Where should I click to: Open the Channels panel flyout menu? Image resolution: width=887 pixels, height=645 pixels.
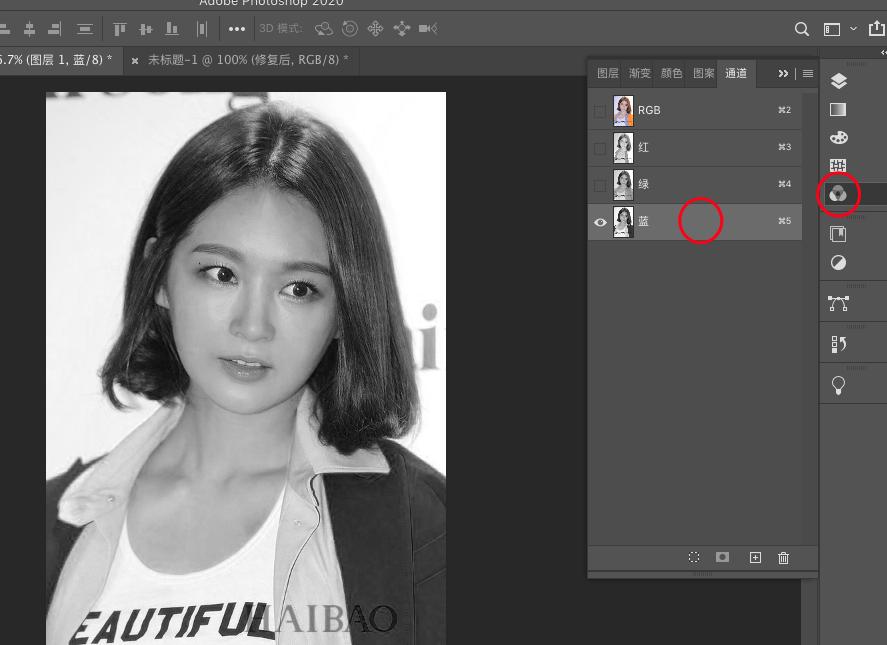coord(807,73)
